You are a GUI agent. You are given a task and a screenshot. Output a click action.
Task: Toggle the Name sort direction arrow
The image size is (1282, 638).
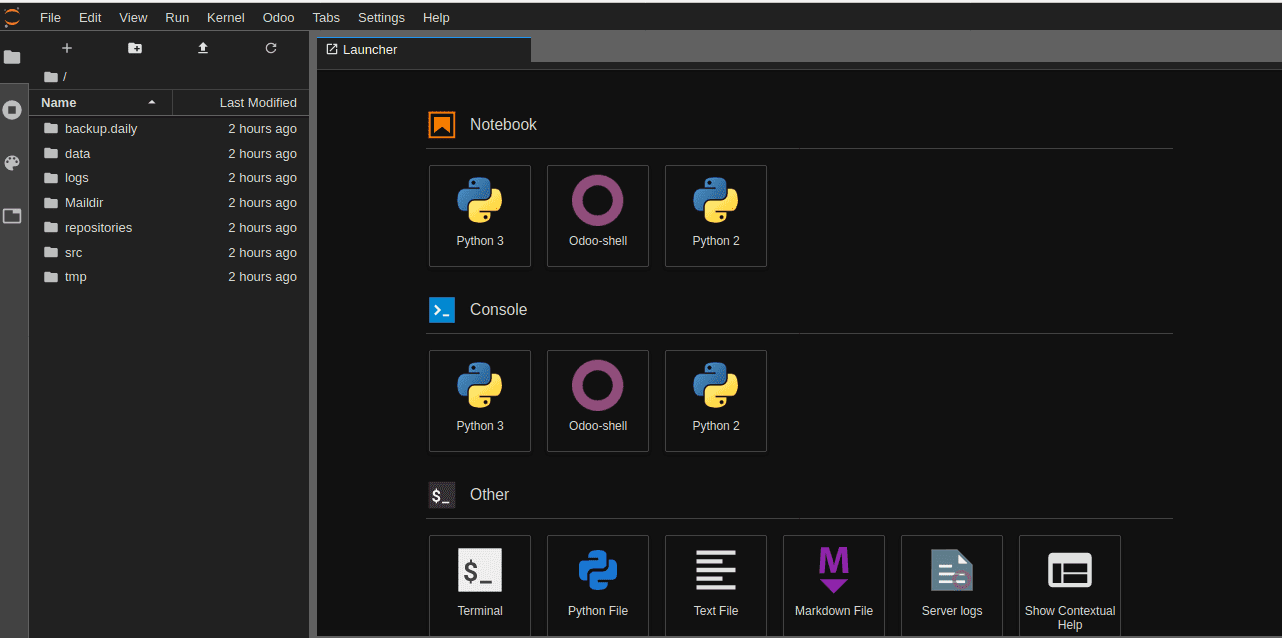(x=152, y=102)
